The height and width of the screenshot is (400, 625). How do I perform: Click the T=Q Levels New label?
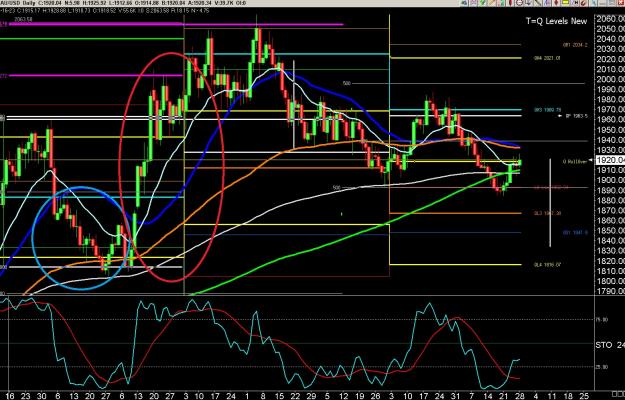coord(556,21)
